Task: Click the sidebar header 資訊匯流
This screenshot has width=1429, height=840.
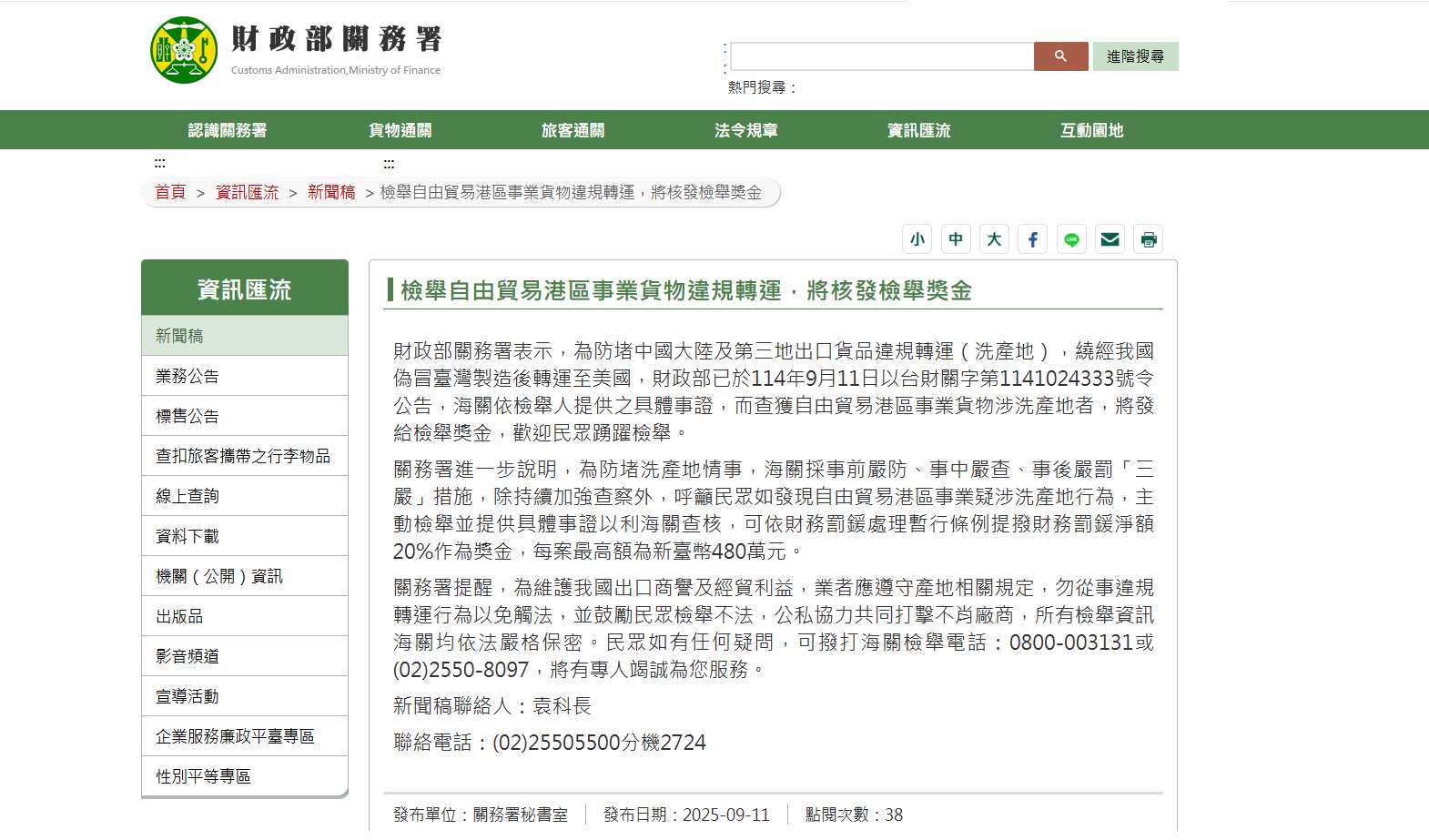Action: coord(245,289)
